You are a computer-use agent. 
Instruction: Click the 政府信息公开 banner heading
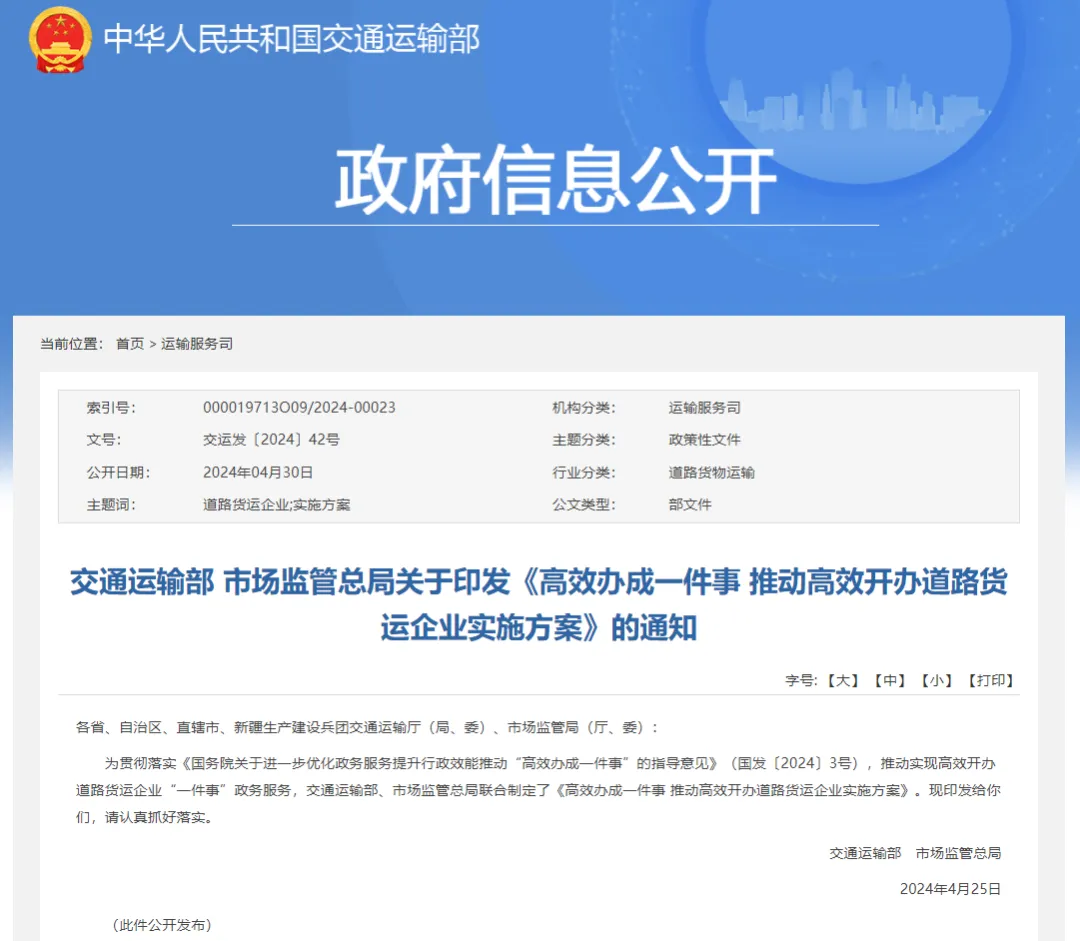point(555,181)
